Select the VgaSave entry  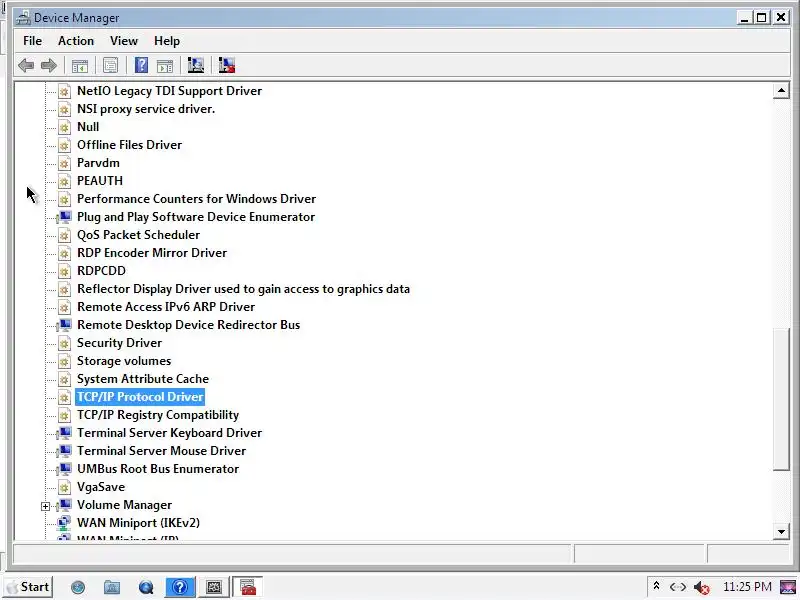[101, 487]
